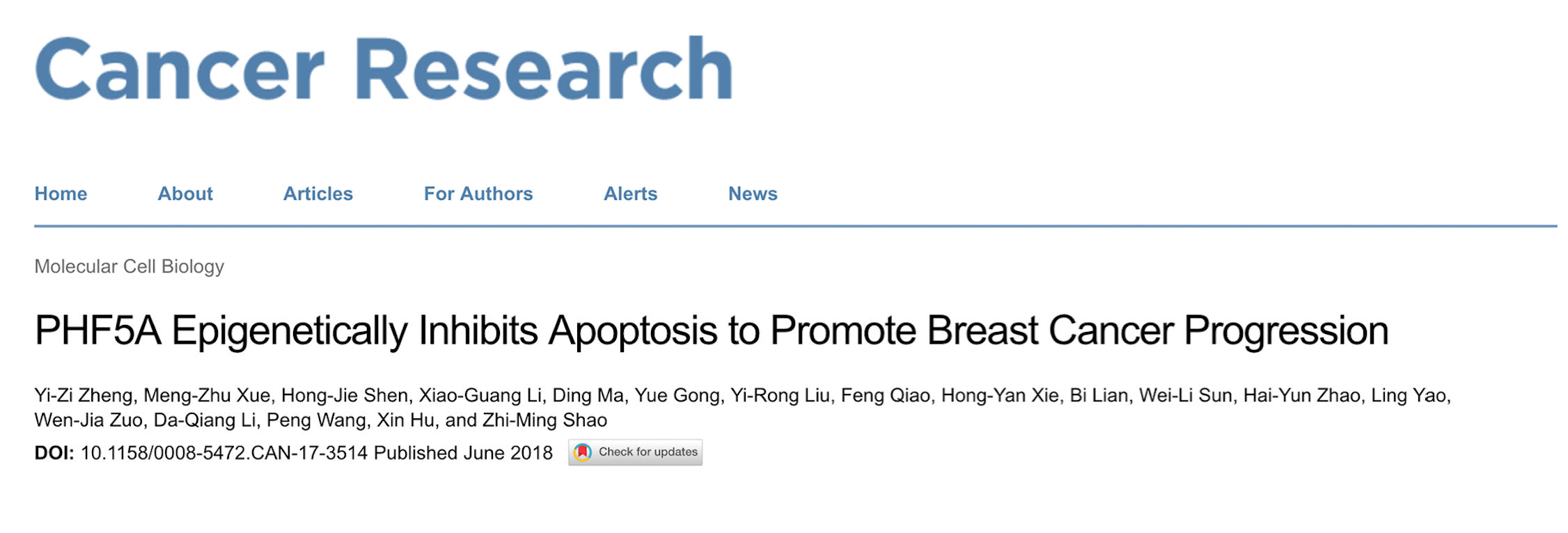Visit the News section
This screenshot has height=533, width=1568.
coord(753,193)
